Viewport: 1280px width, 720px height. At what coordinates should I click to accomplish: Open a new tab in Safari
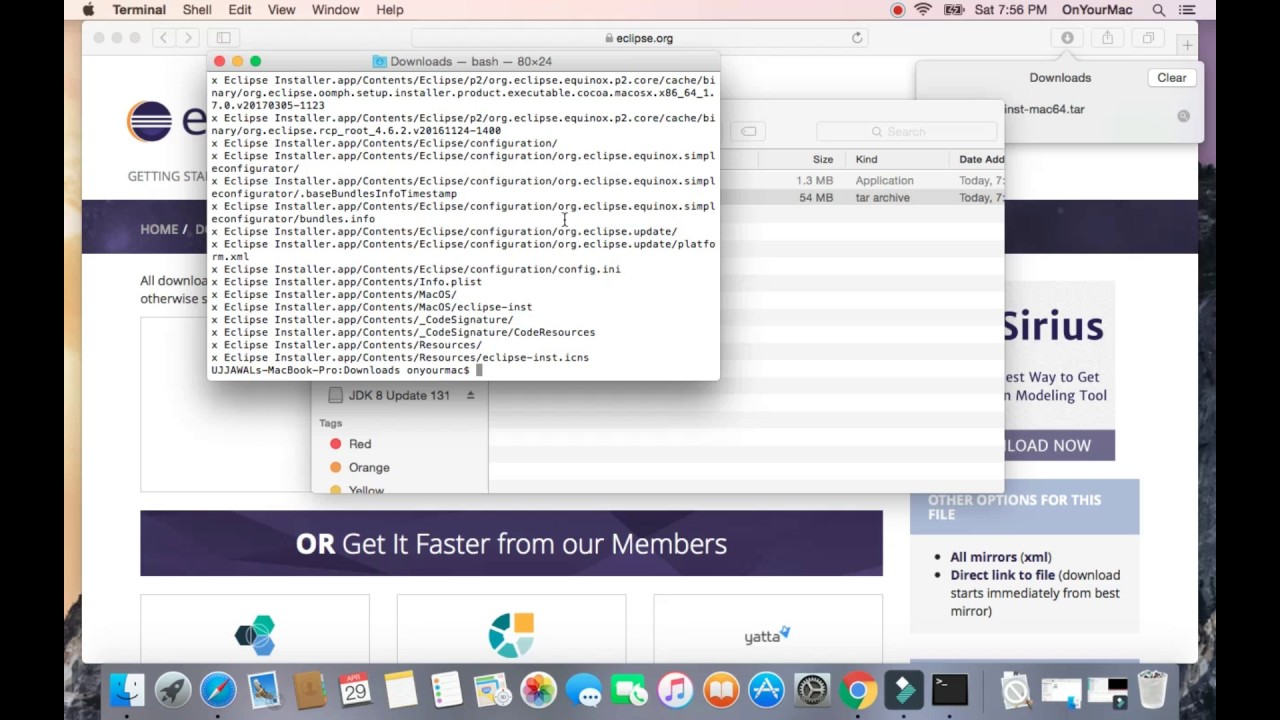(1187, 45)
